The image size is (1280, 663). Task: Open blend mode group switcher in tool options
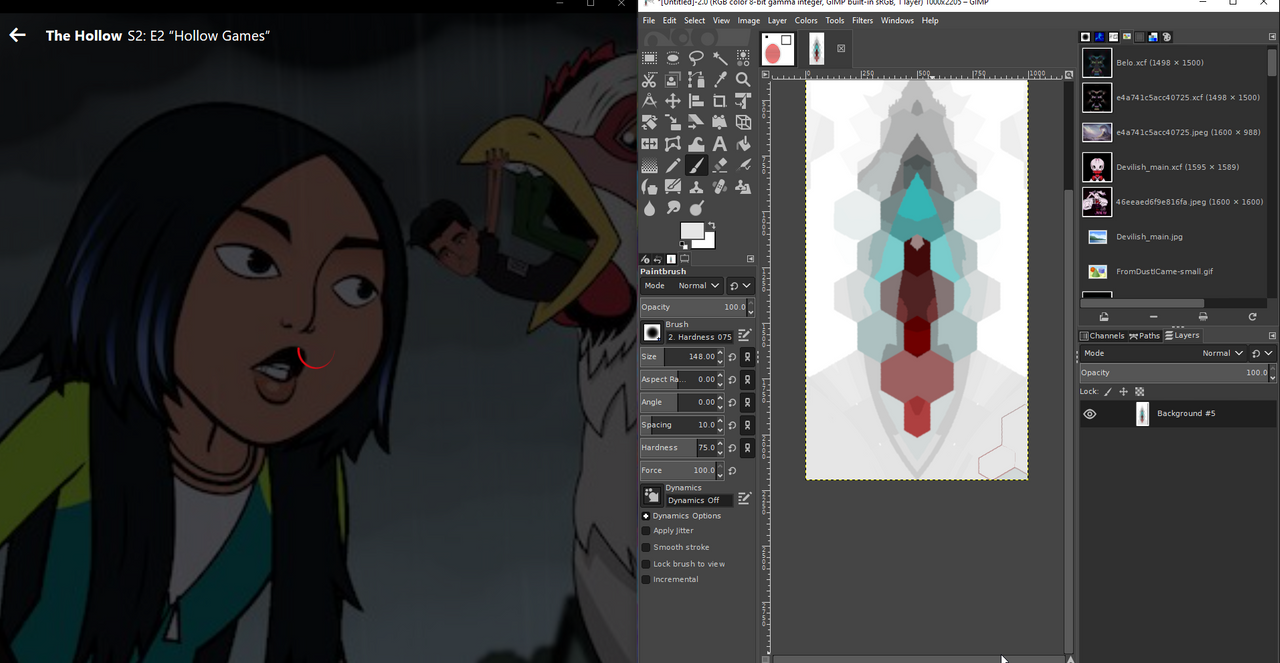tap(740, 286)
